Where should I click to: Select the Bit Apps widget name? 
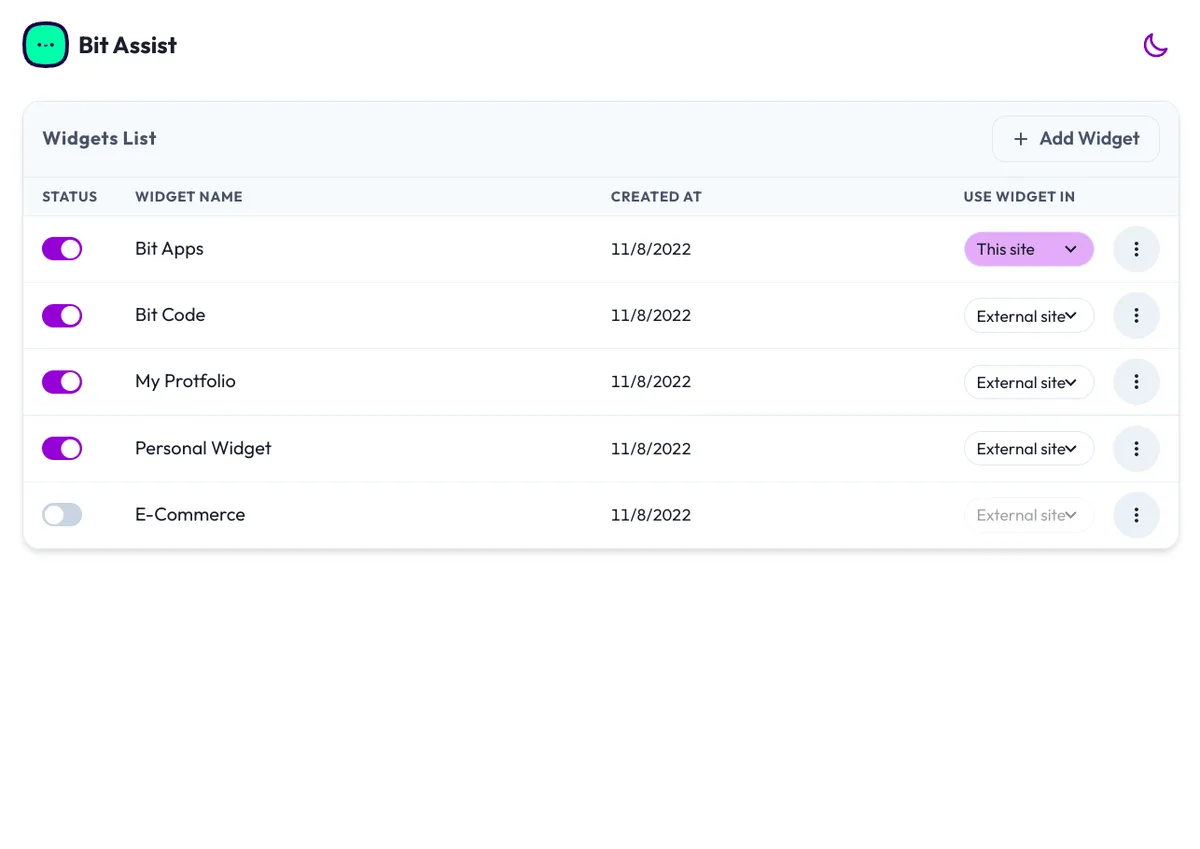tap(169, 249)
